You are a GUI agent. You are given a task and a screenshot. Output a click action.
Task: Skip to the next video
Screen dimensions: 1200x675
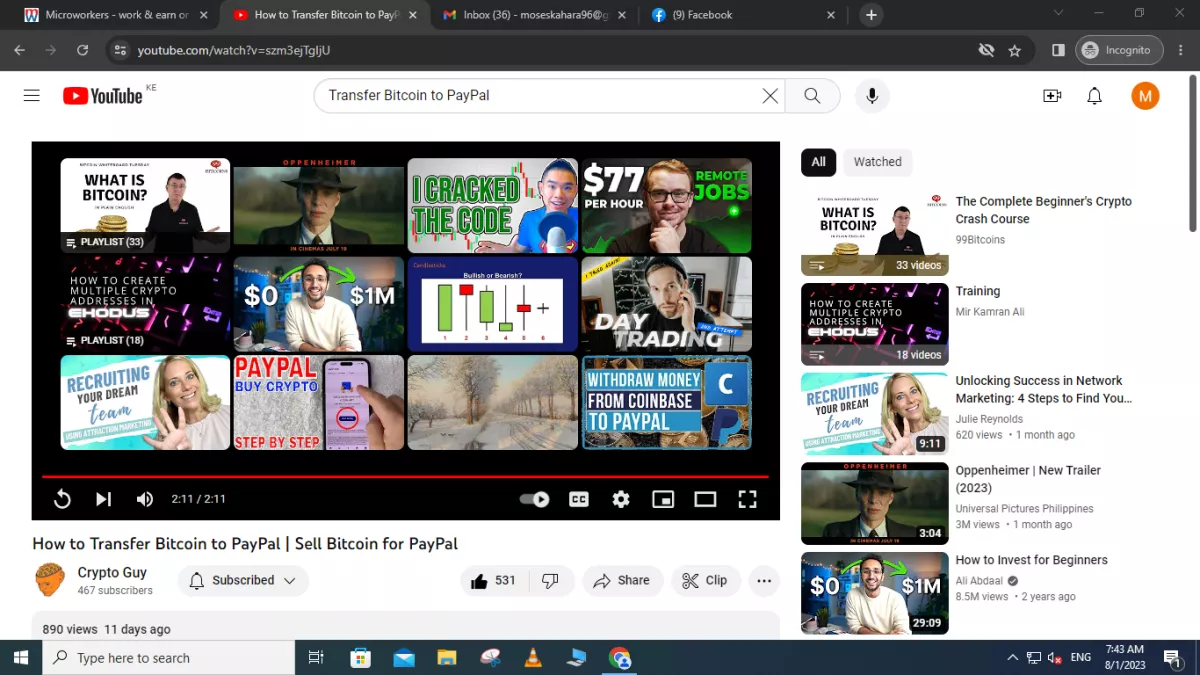click(x=103, y=499)
